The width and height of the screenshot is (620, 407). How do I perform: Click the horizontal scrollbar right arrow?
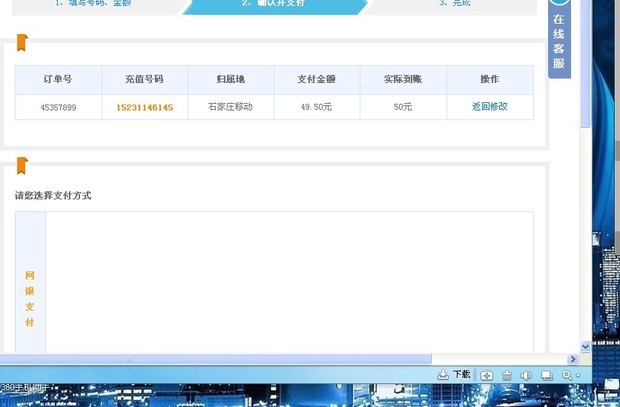[572, 359]
